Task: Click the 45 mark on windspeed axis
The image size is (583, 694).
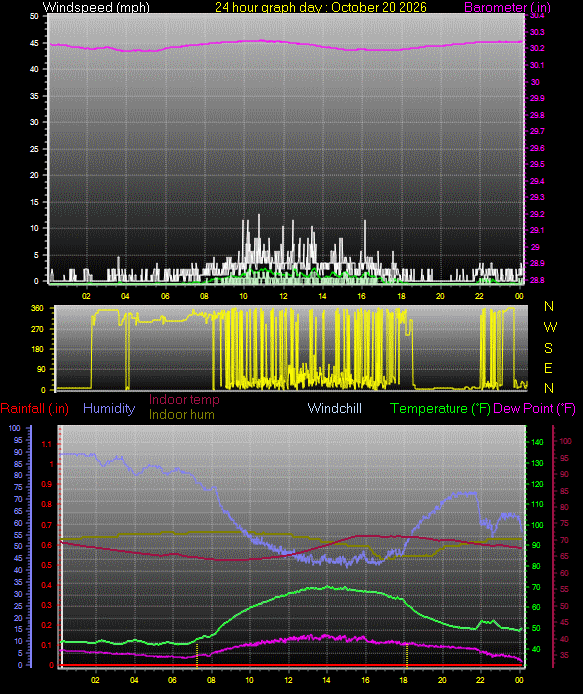Action: pyautogui.click(x=34, y=43)
